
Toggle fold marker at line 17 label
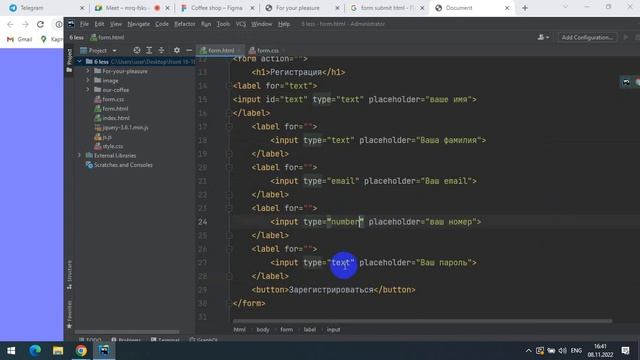[x=229, y=127]
